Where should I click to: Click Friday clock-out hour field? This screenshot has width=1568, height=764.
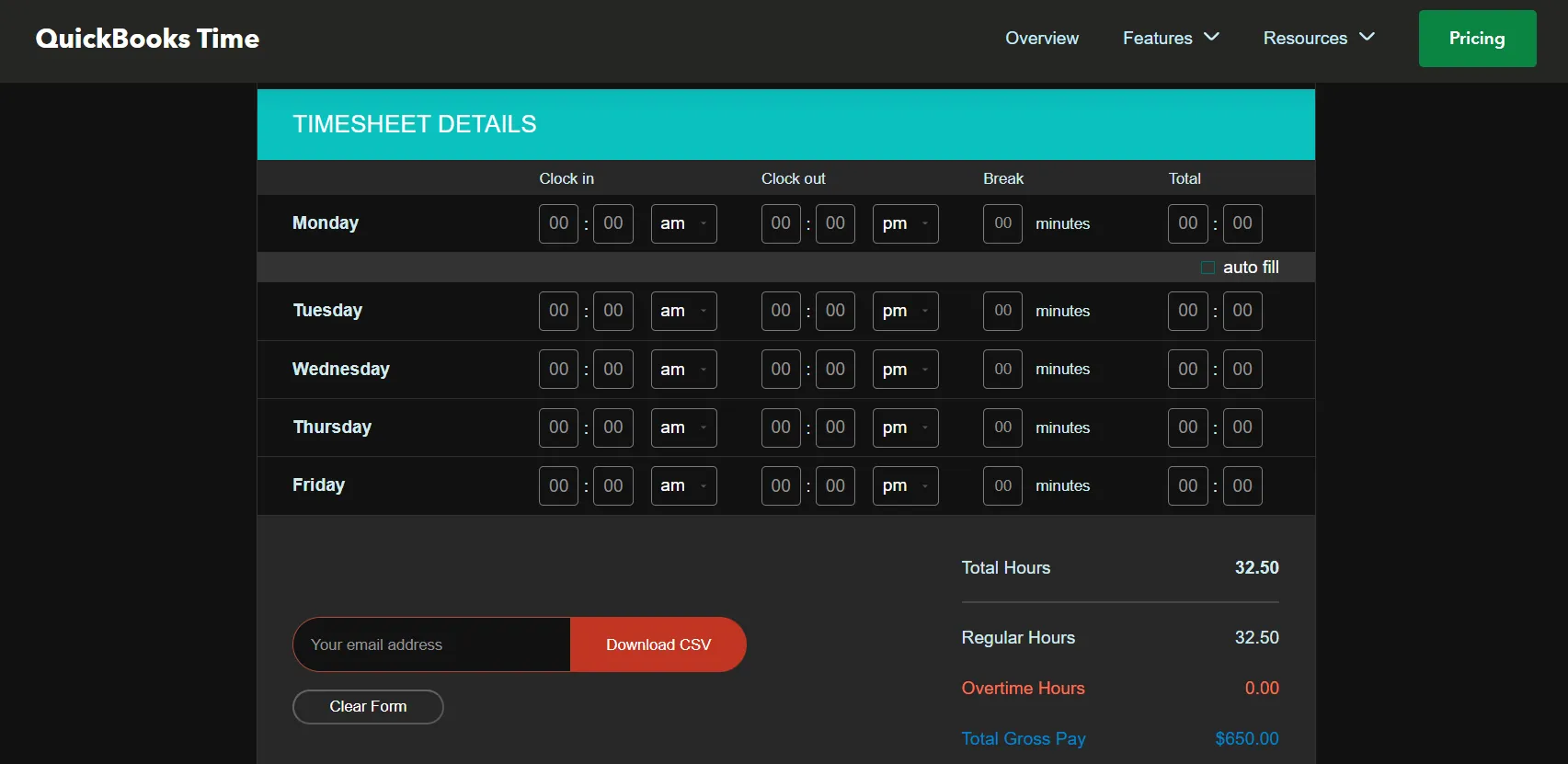(x=781, y=485)
